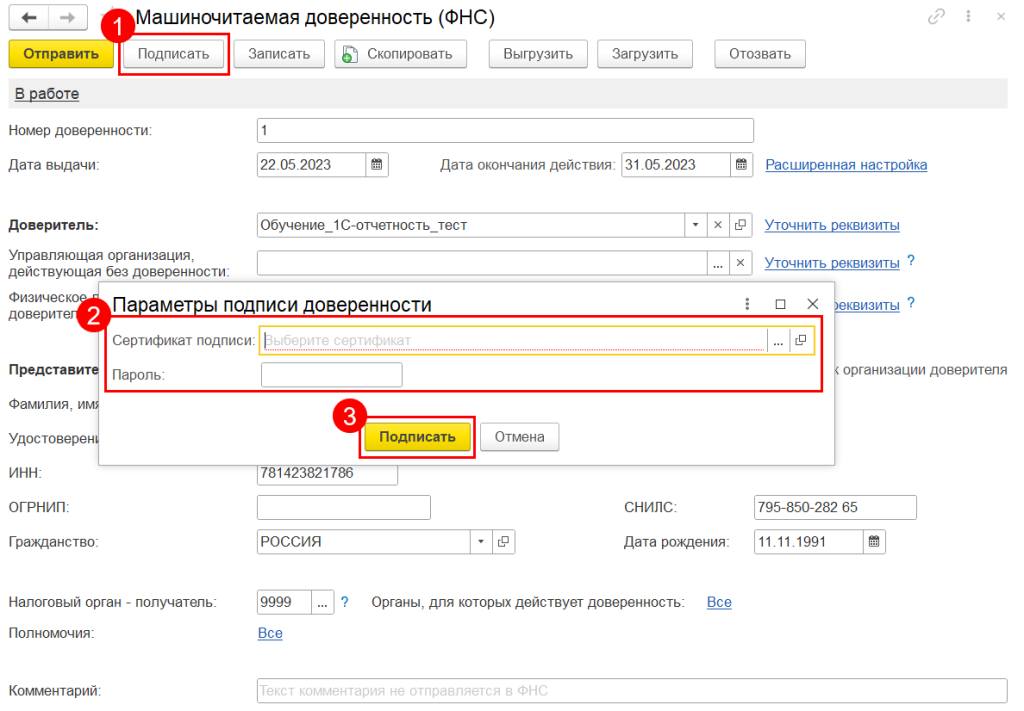Show help for Налоговый орган - получатель
1024x711 pixels.
[345, 601]
